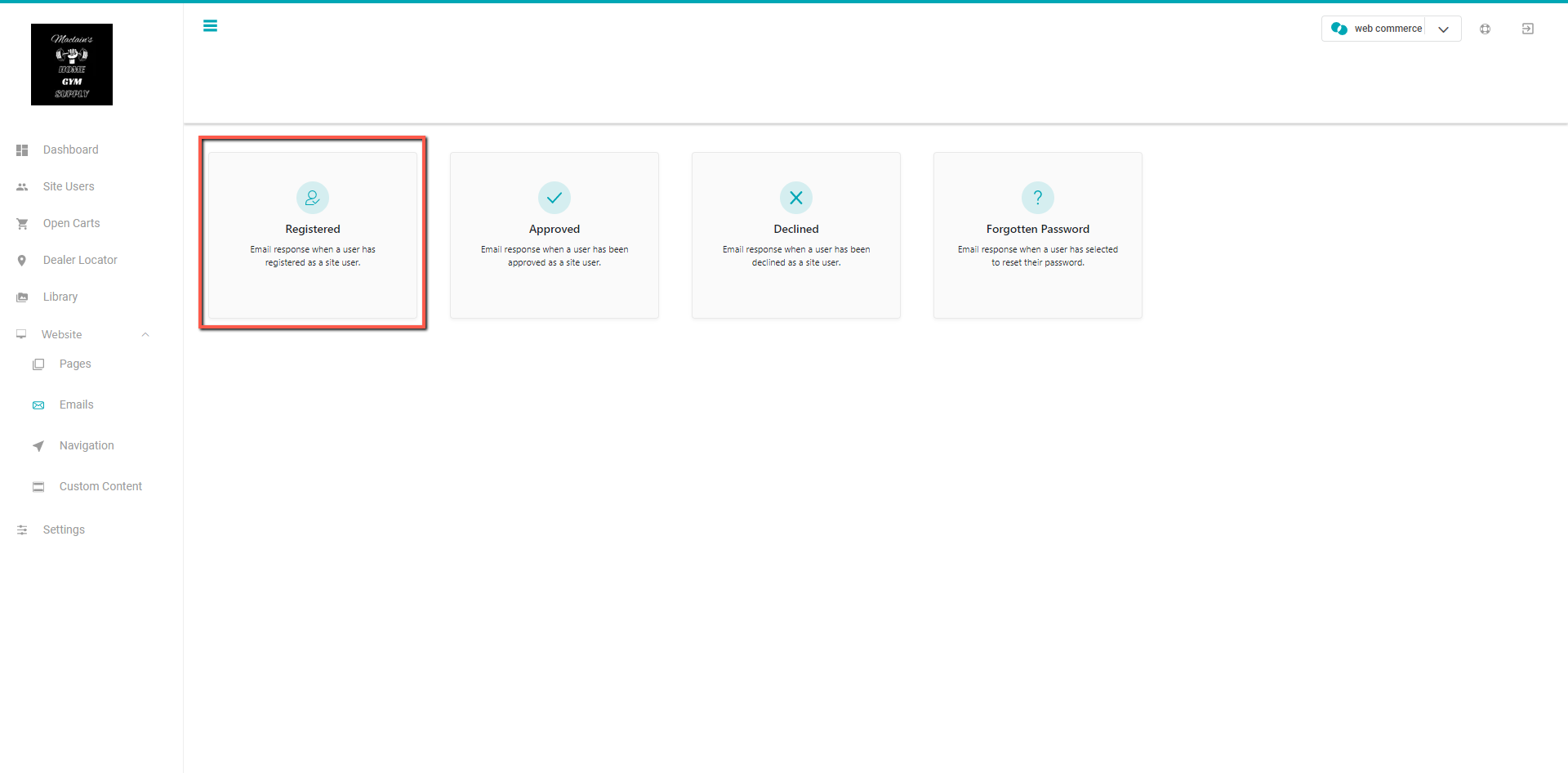Open the Declined email template card
Viewport: 1568px width, 773px height.
point(796,235)
